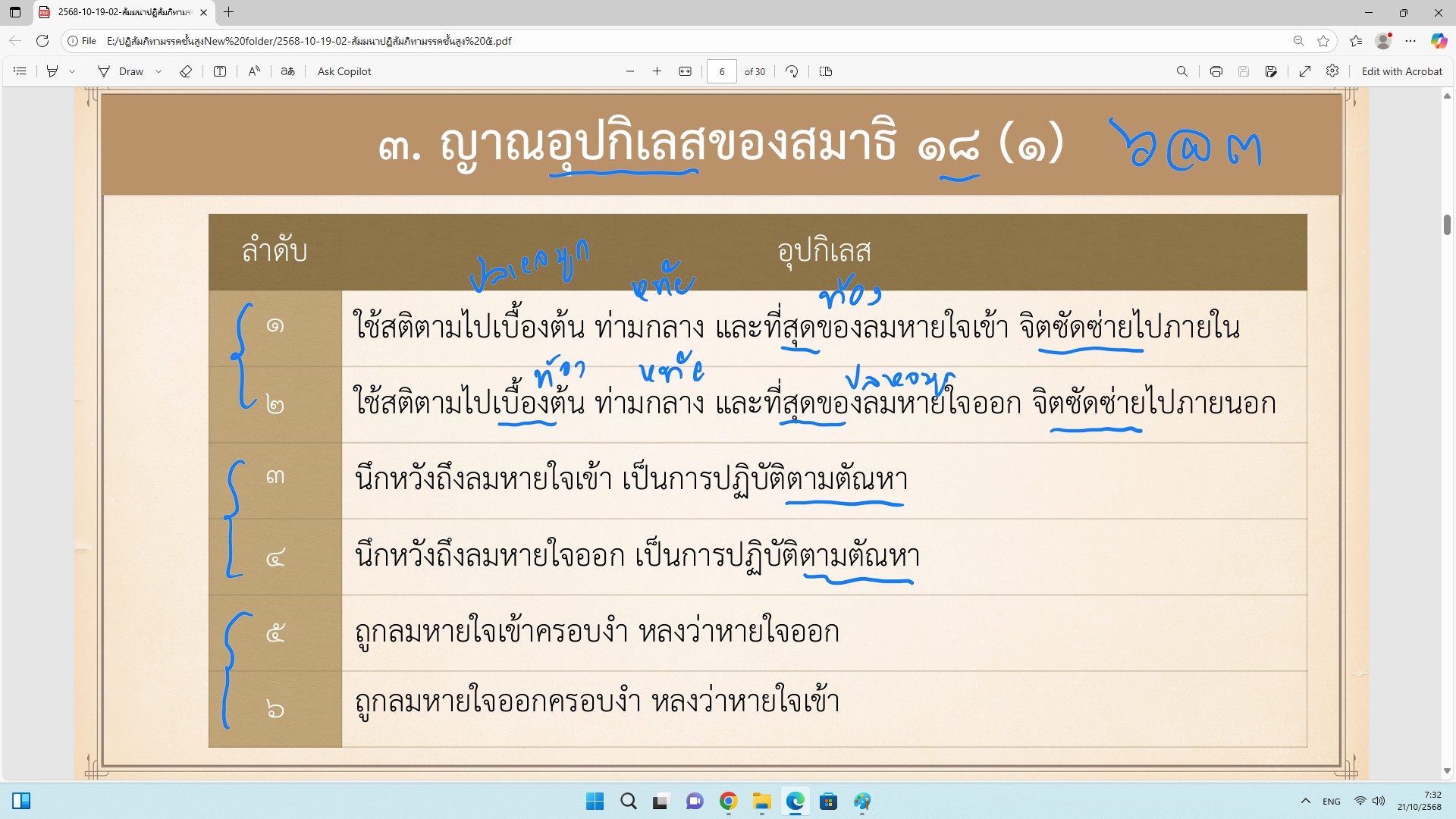Select the Highlight tool
The image size is (1456, 819).
click(52, 71)
